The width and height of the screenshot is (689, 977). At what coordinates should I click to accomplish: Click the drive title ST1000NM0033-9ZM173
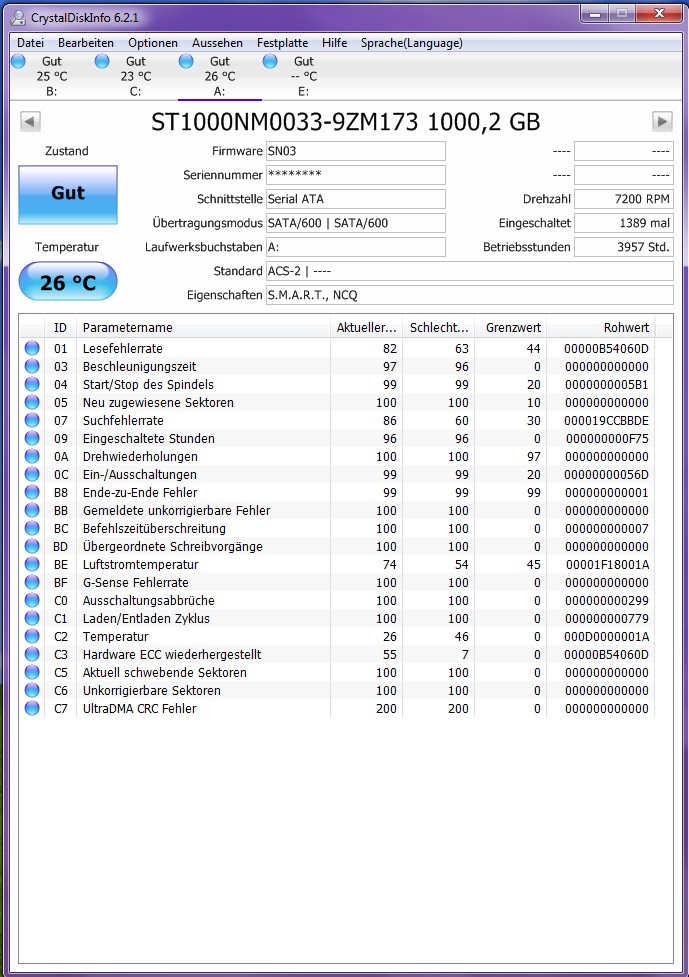(285, 122)
